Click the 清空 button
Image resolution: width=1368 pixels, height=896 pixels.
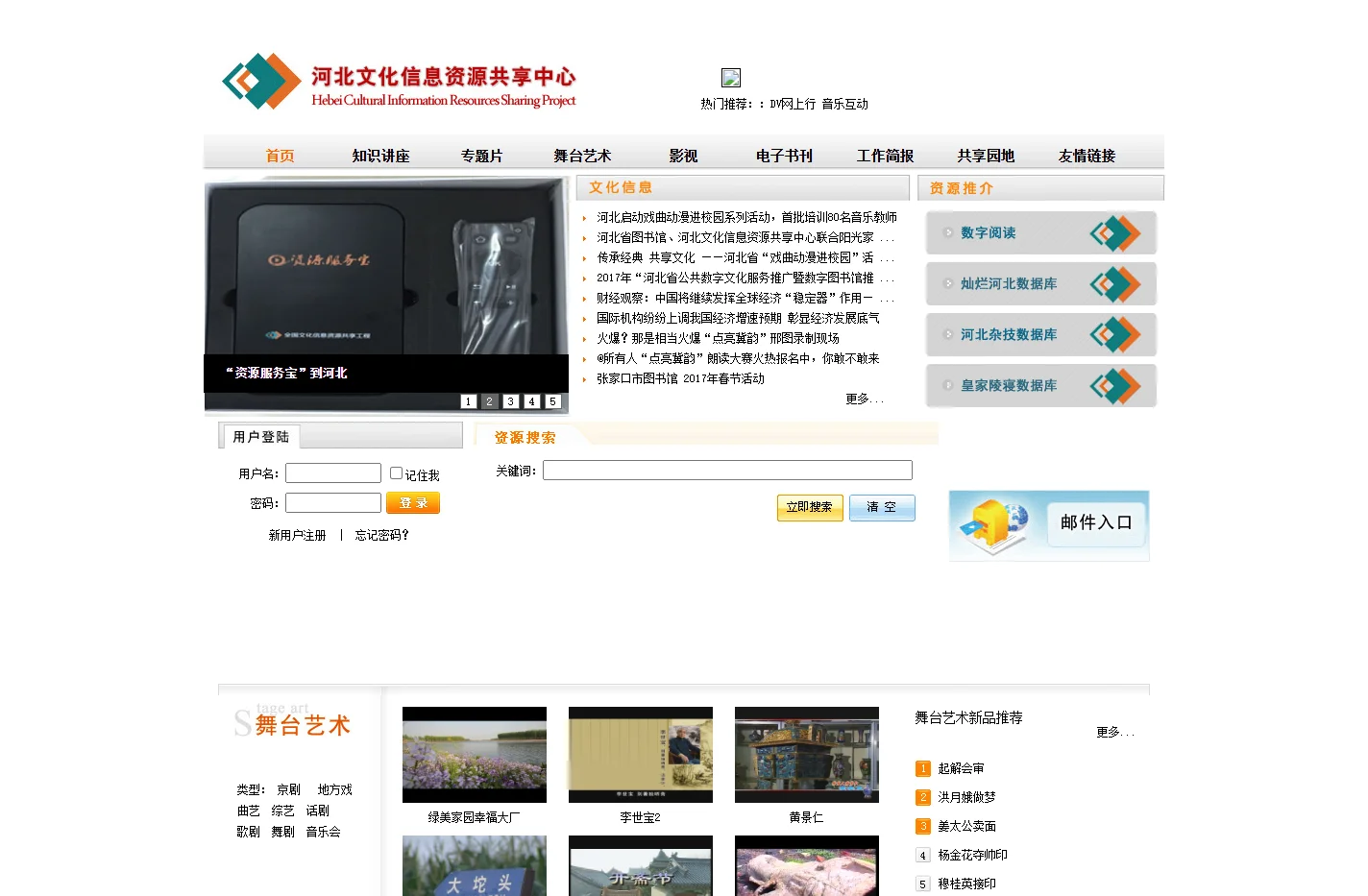pyautogui.click(x=882, y=508)
